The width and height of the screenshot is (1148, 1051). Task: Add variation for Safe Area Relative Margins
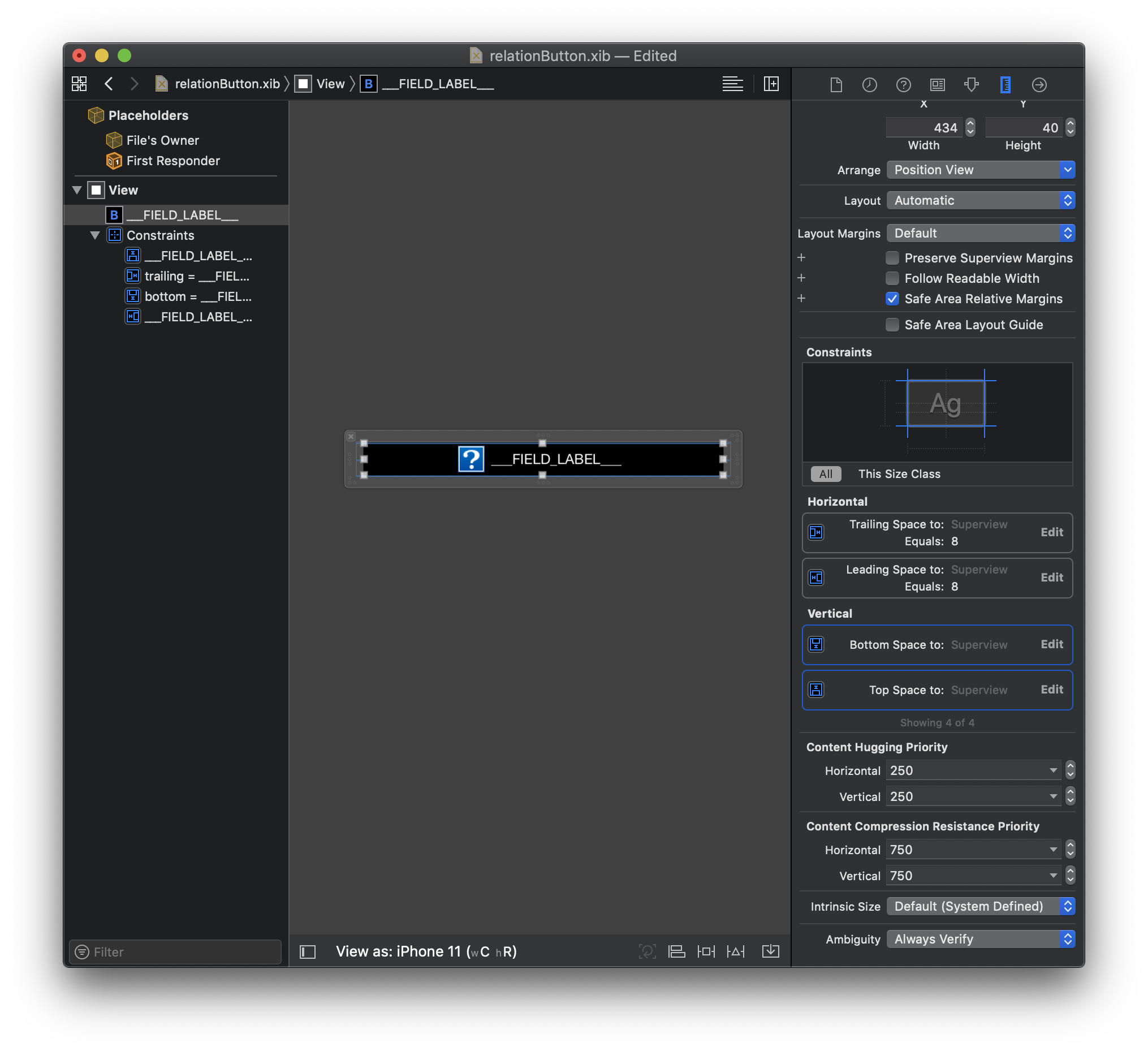click(x=801, y=299)
